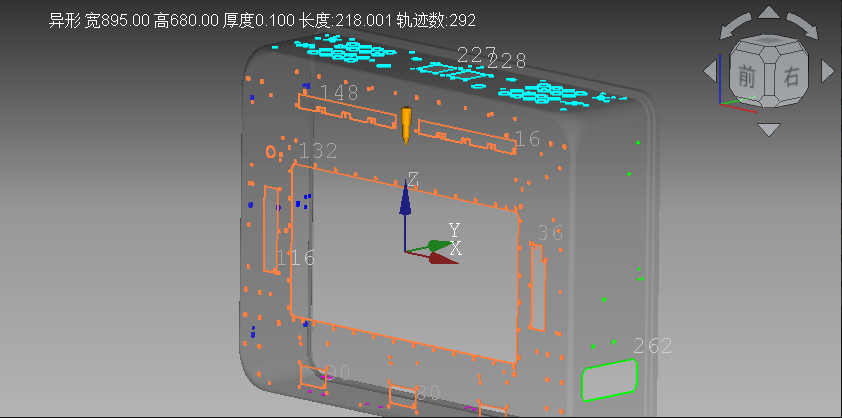Rotate view clockwise with curved right arrow
This screenshot has height=418, width=842.
click(803, 25)
